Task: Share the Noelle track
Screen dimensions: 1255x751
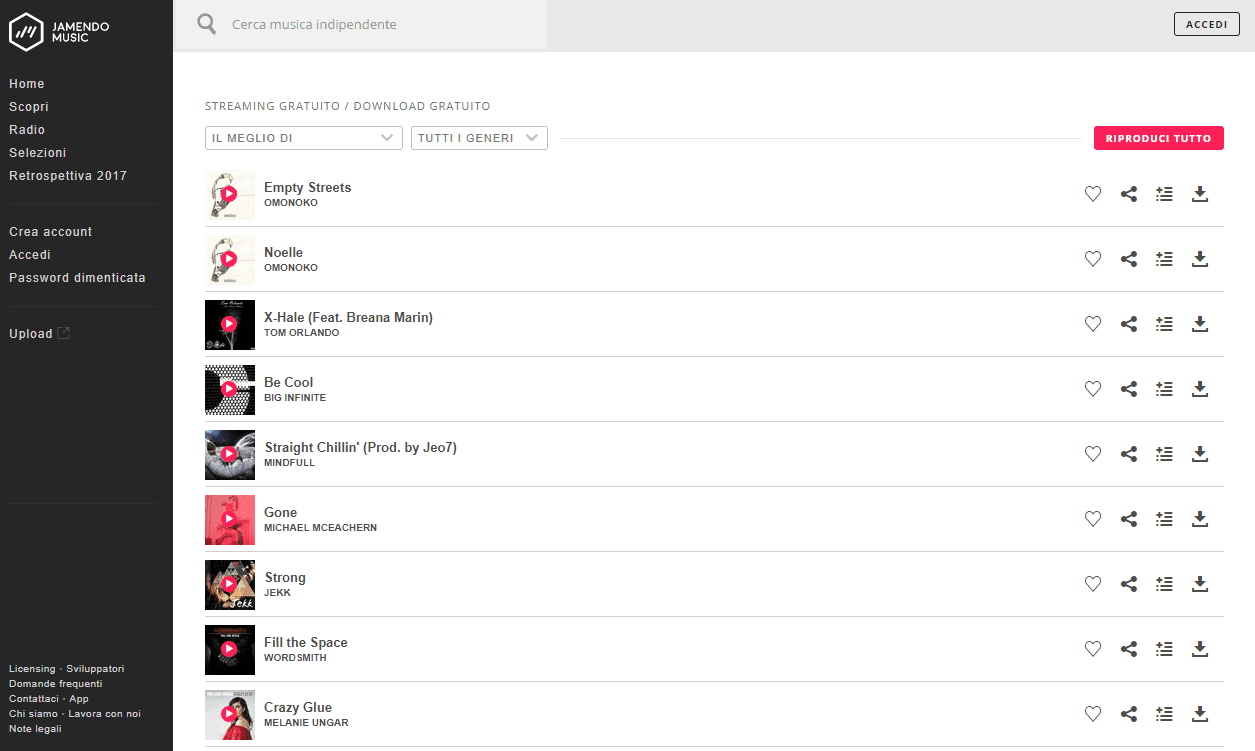Action: pyautogui.click(x=1129, y=259)
